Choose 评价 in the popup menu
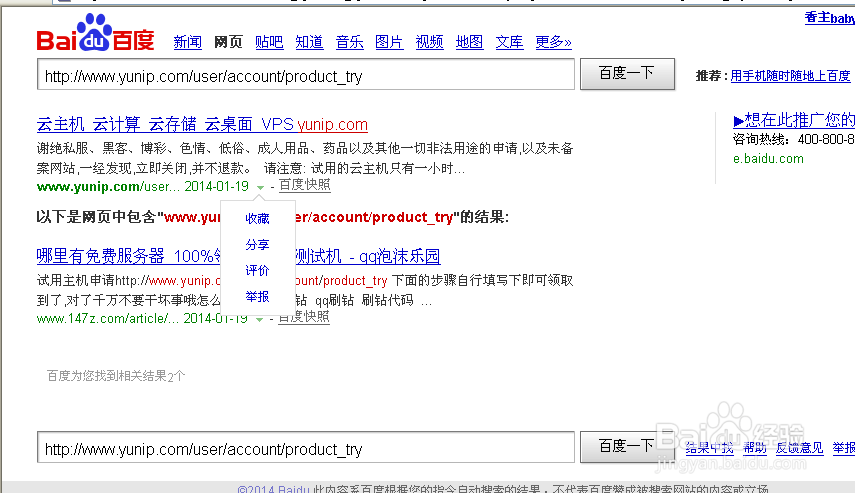 (257, 270)
